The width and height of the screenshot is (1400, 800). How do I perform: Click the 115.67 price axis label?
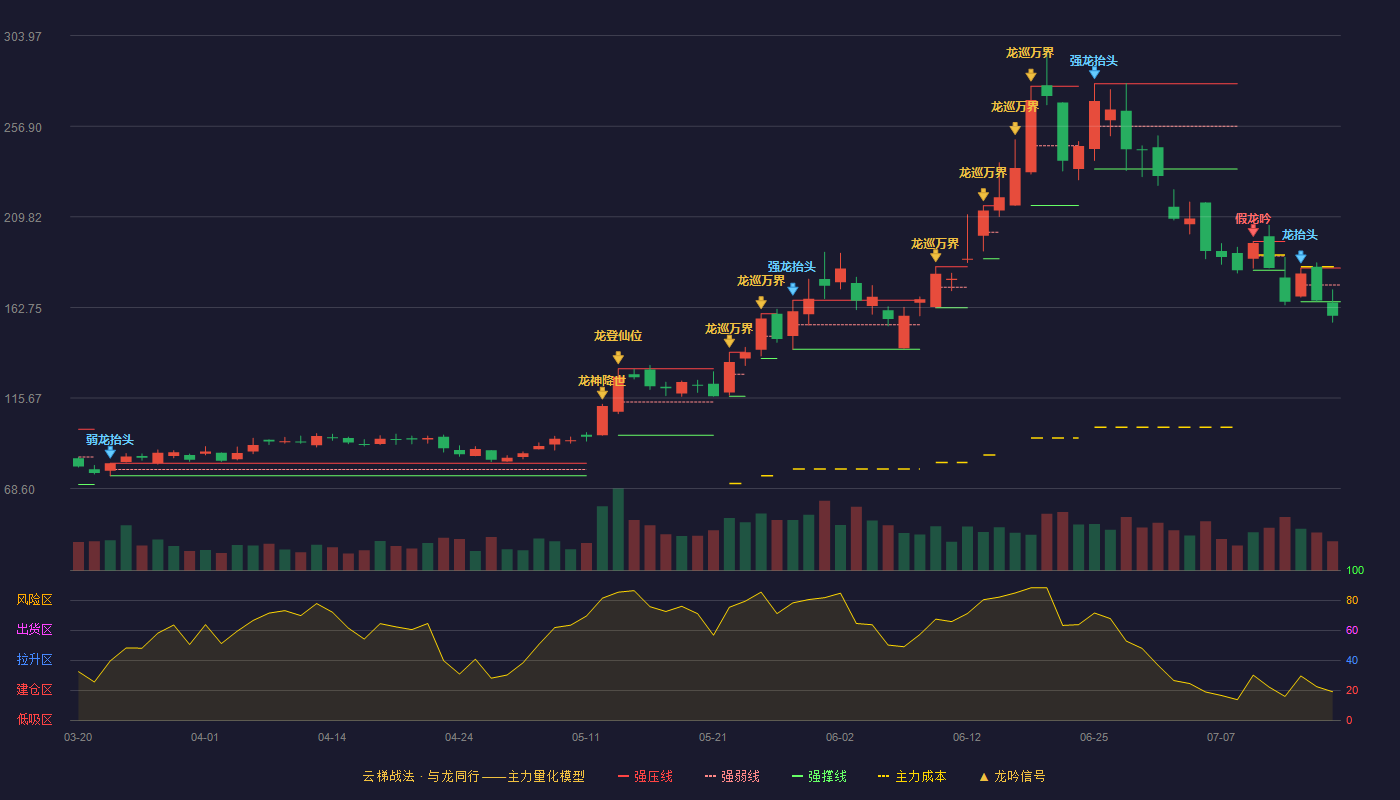(23, 398)
